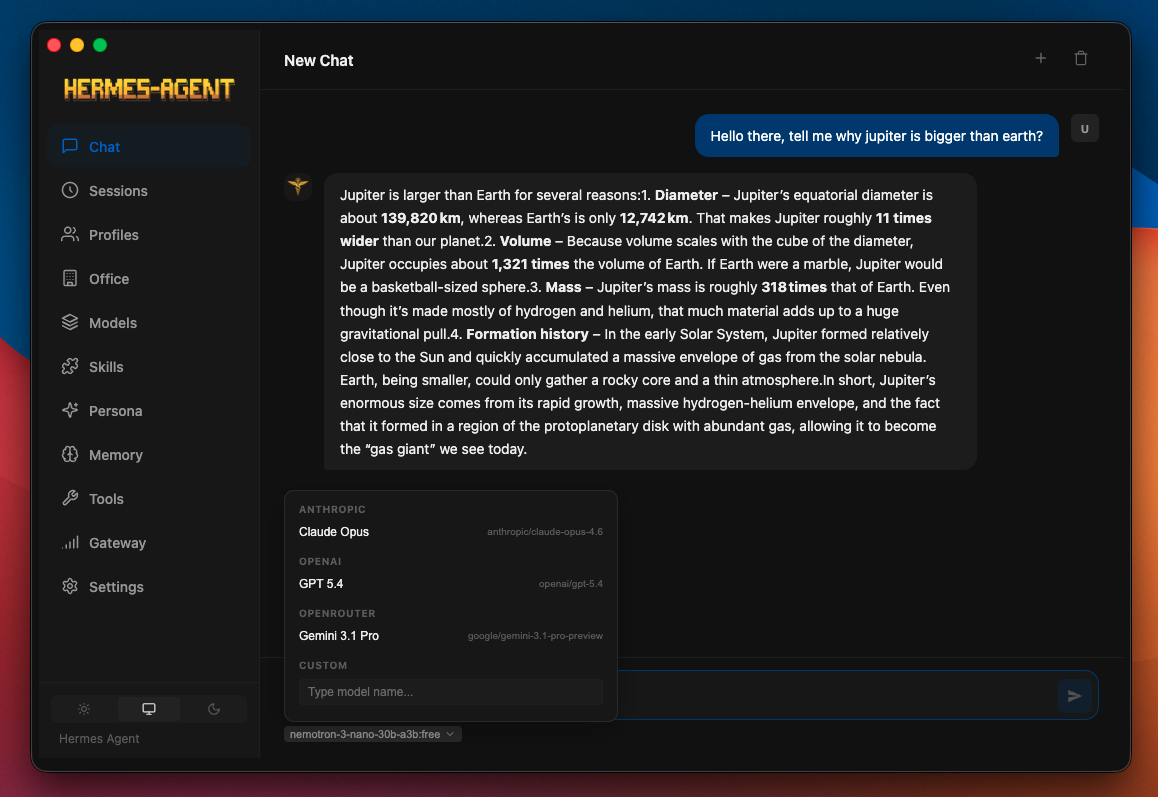Open the Memory label
Screen dimensions: 1158x797
click(116, 455)
